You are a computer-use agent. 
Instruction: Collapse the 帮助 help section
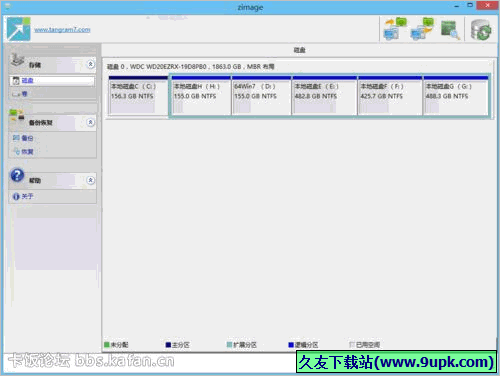click(x=90, y=180)
